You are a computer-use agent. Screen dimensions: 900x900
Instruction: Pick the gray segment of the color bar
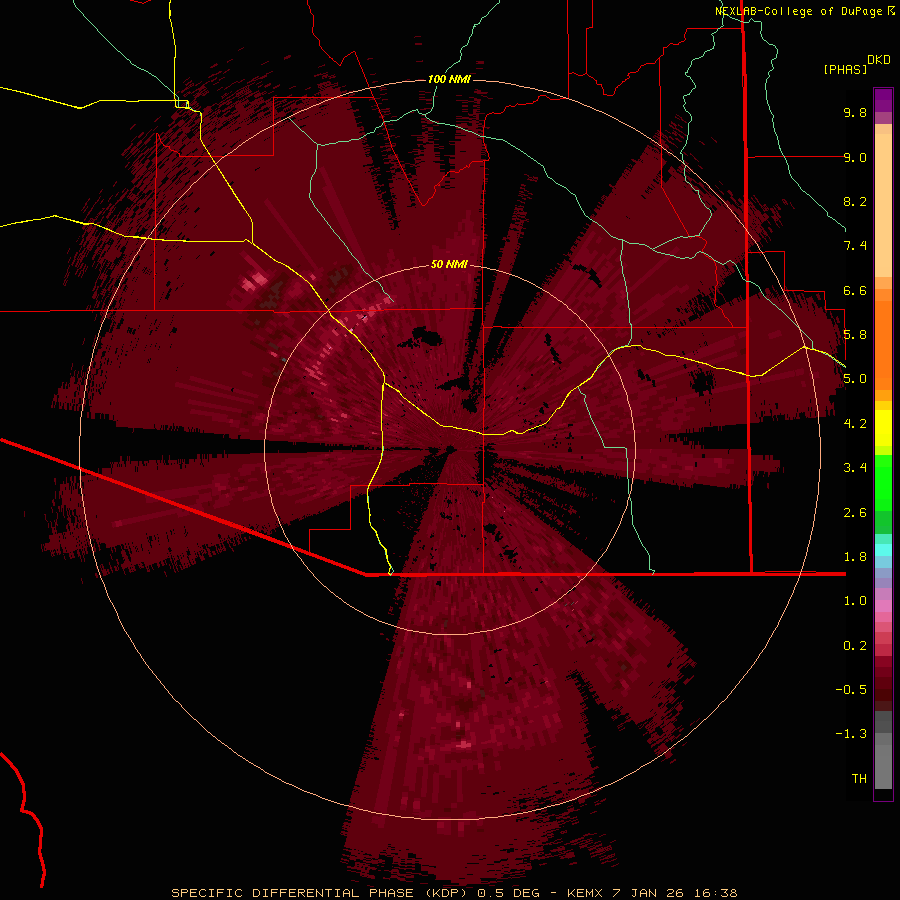click(x=883, y=750)
